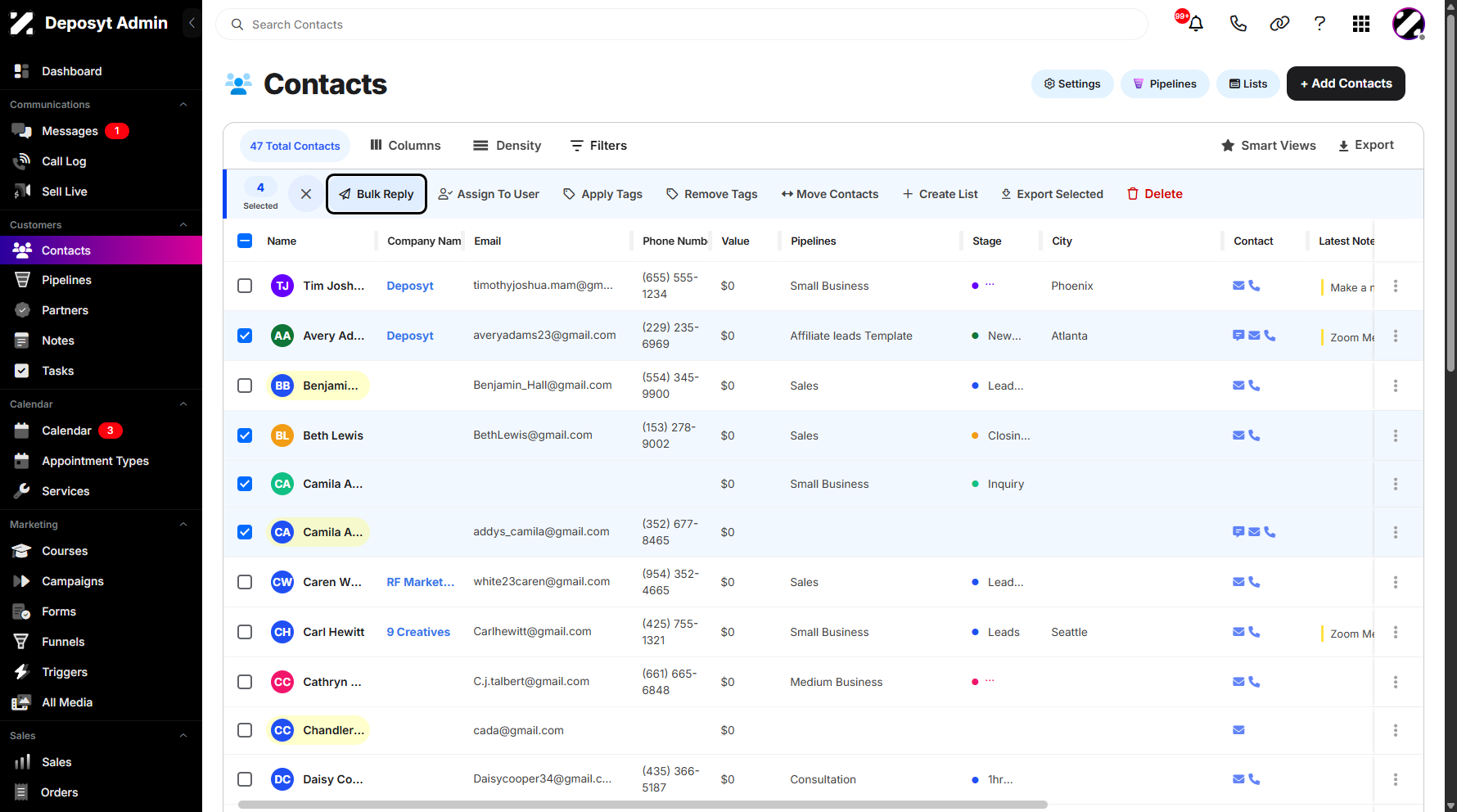This screenshot has width=1457, height=812.
Task: Open row options menu for Carl Hewitt
Action: [1396, 633]
